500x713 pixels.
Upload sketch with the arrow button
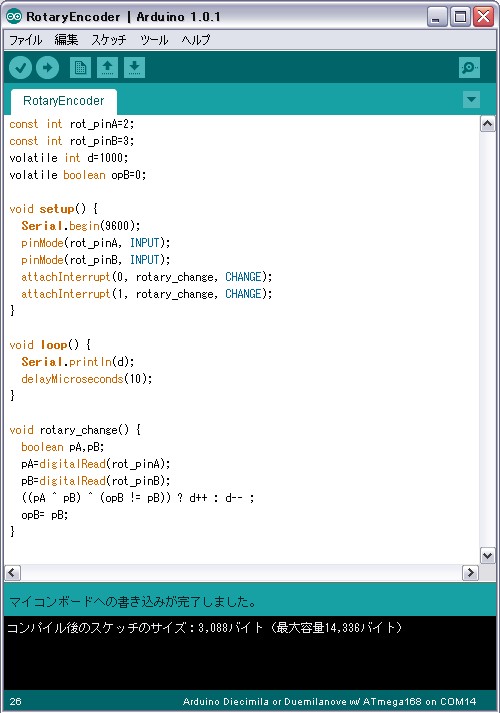tap(47, 68)
